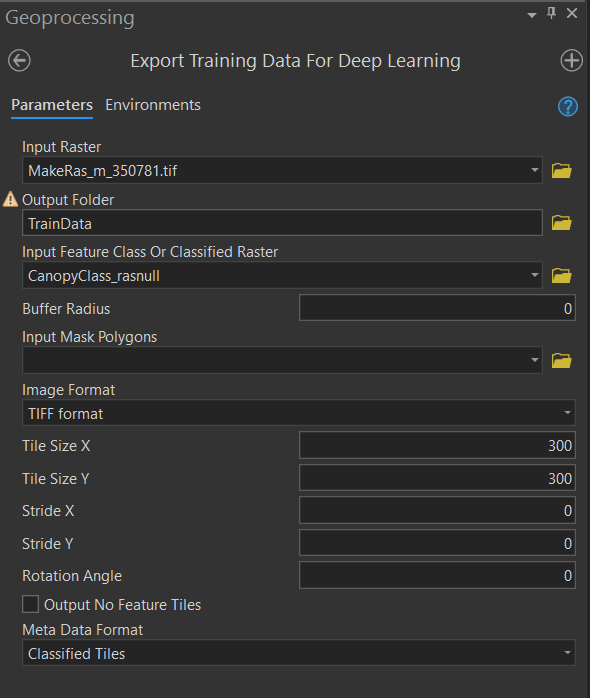Browse for Output Folder with folder icon

coord(562,223)
